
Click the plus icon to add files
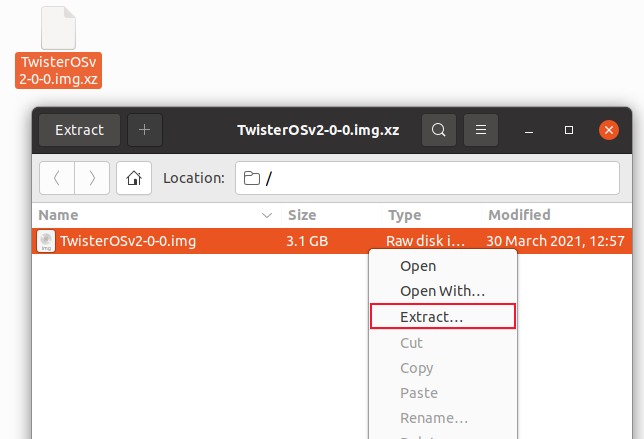(145, 130)
